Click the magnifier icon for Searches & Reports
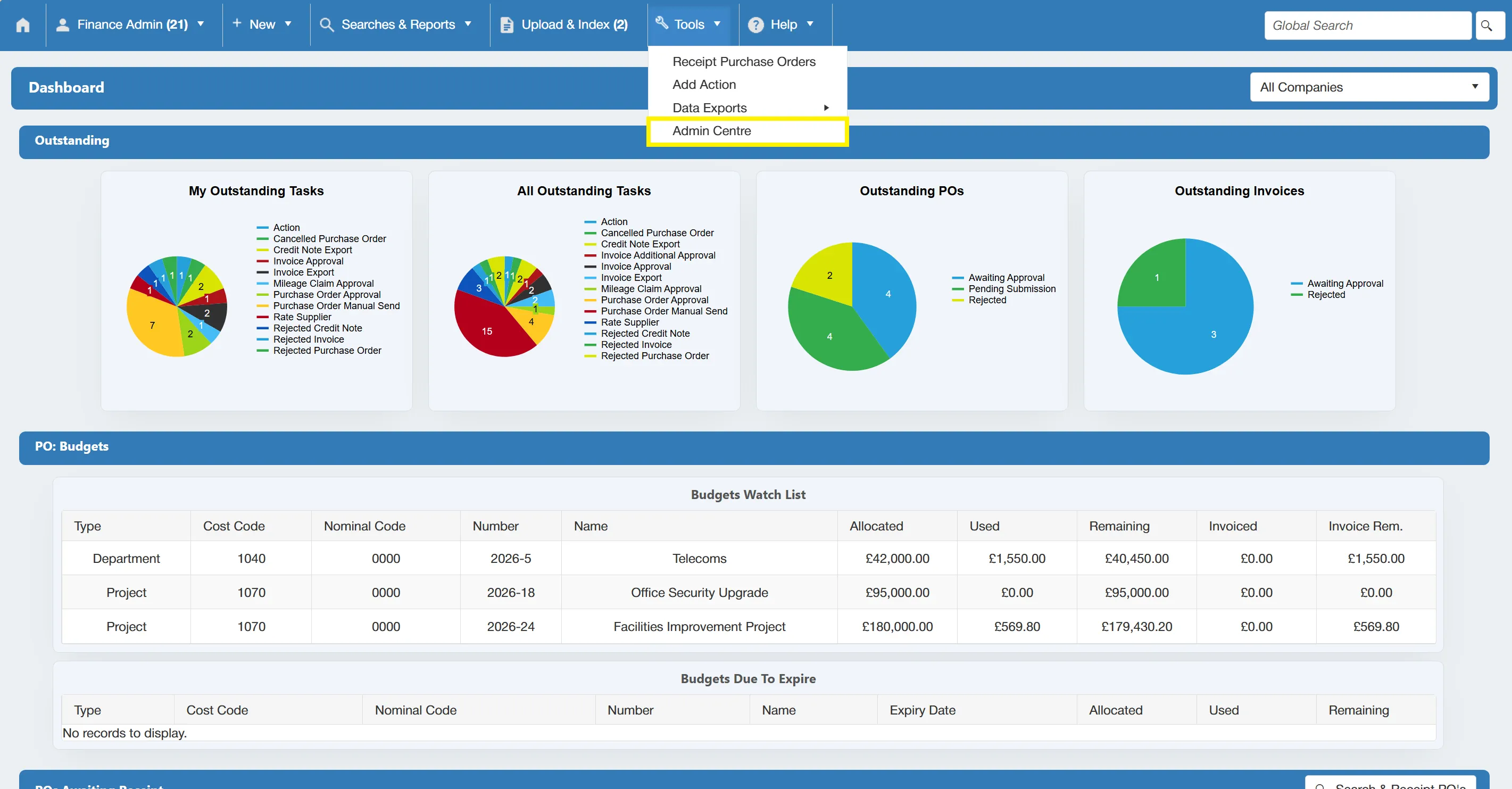Viewport: 1512px width, 789px height. tap(326, 24)
